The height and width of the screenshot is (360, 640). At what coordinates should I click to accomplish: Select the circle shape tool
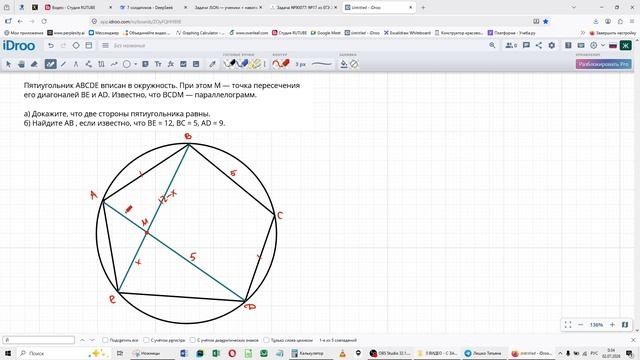127,64
